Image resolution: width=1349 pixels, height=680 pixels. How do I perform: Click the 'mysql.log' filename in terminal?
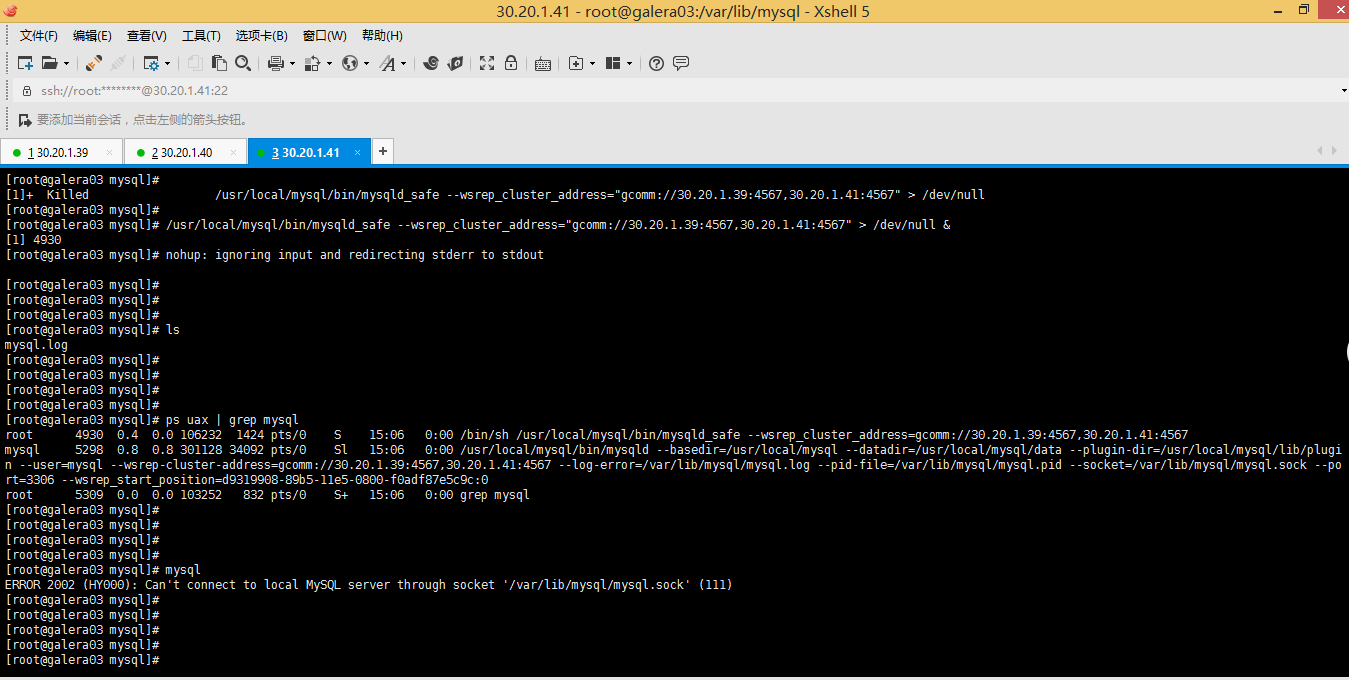(x=36, y=345)
